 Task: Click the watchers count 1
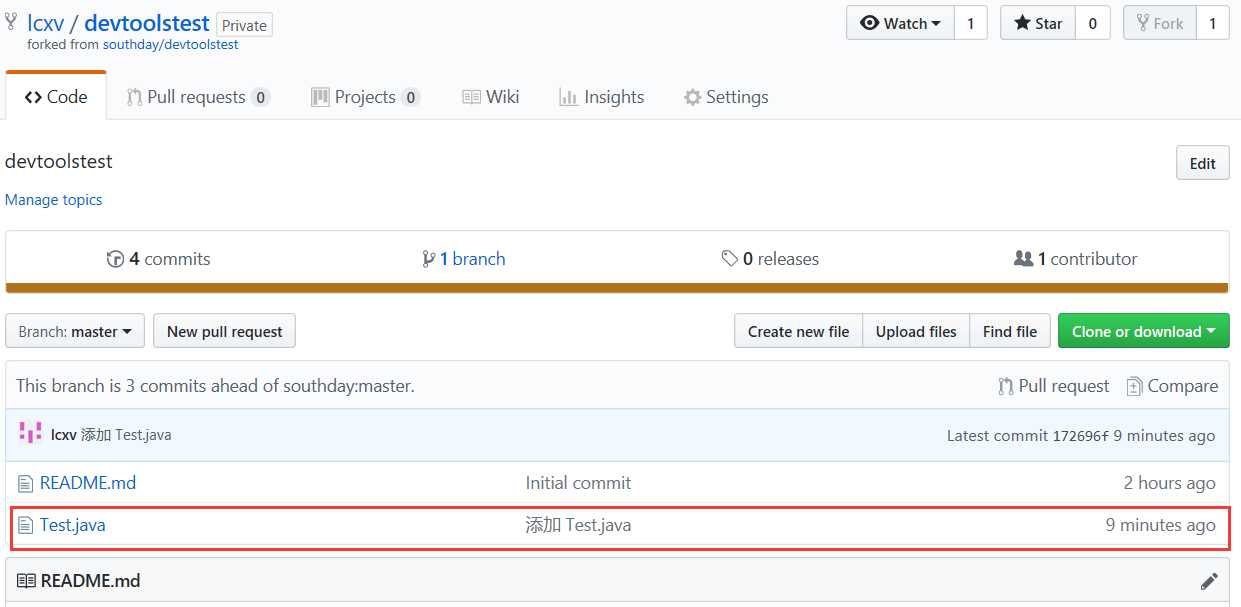pyautogui.click(x=970, y=23)
